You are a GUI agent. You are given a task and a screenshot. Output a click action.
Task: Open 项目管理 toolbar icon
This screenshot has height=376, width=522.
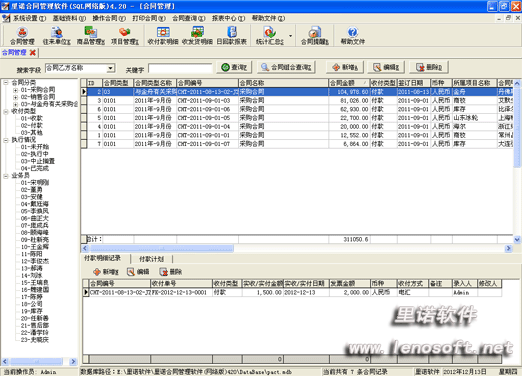(x=125, y=36)
